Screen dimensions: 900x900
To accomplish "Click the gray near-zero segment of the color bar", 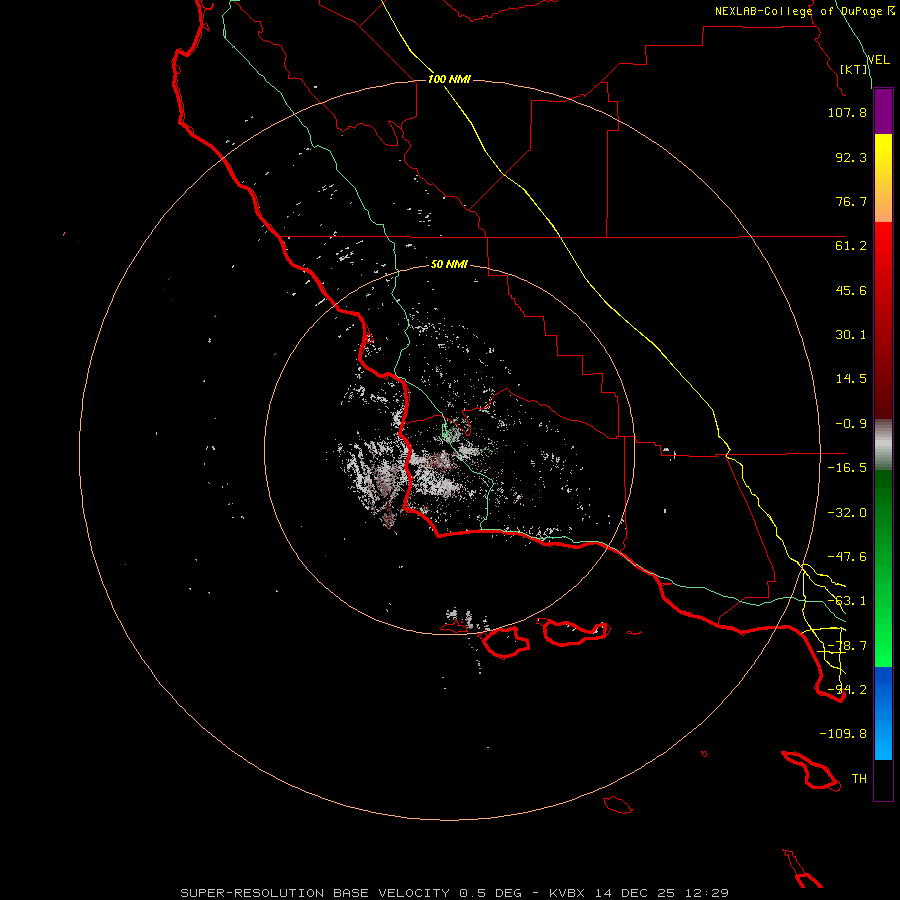I will point(883,445).
